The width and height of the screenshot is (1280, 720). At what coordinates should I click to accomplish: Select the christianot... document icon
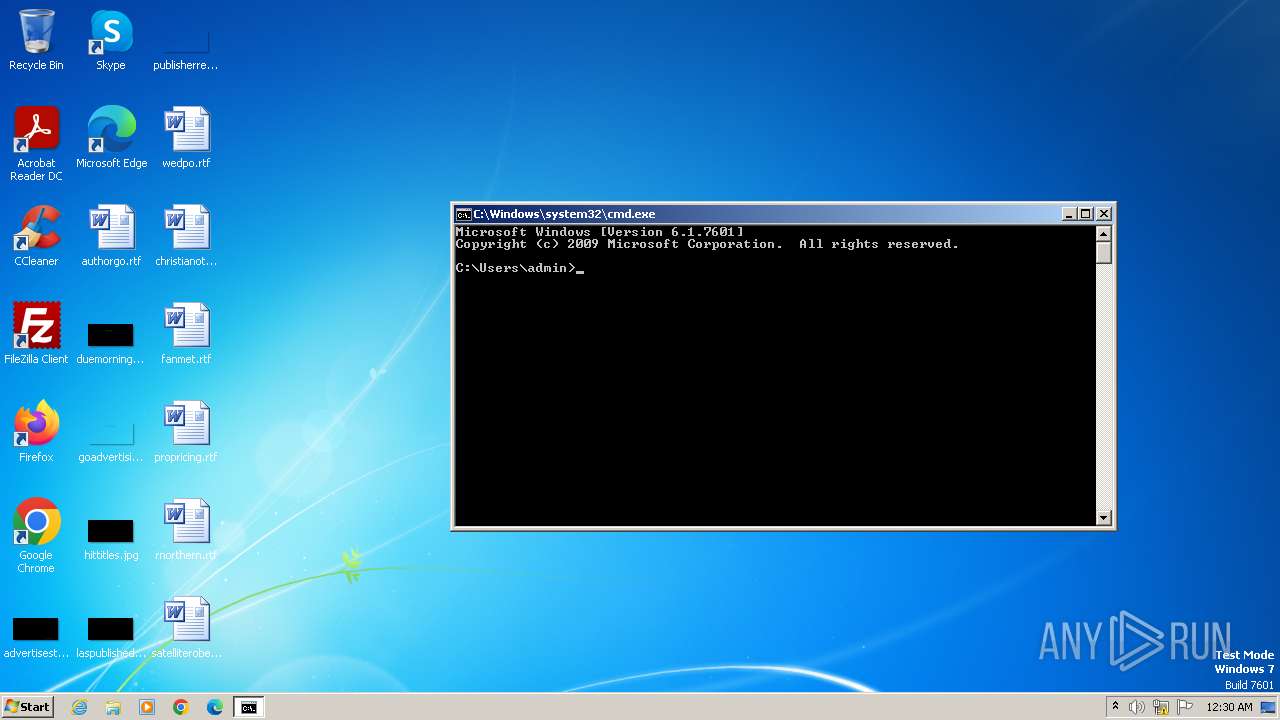tap(186, 235)
